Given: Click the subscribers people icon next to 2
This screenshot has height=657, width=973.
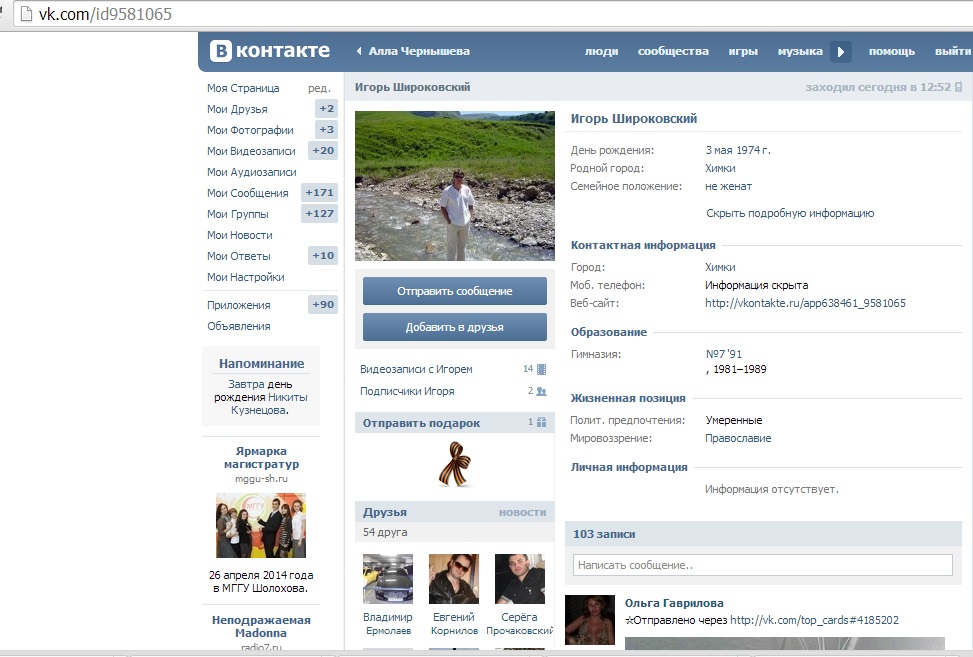Looking at the screenshot, I should 541,391.
